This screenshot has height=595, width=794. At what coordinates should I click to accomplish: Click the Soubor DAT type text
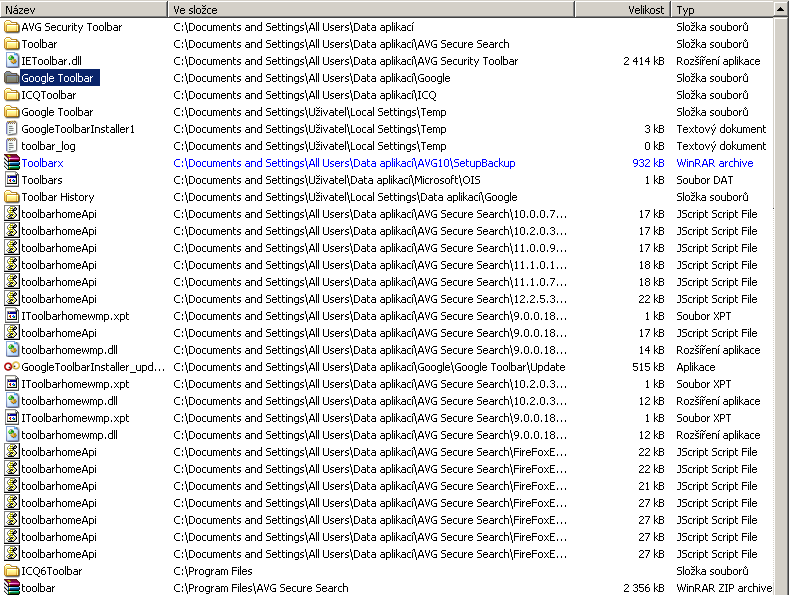pyautogui.click(x=704, y=180)
